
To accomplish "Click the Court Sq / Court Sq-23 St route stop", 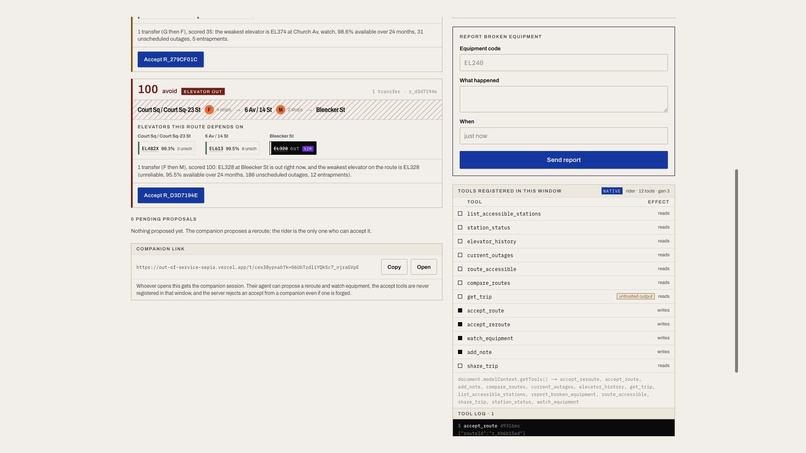I will (169, 110).
